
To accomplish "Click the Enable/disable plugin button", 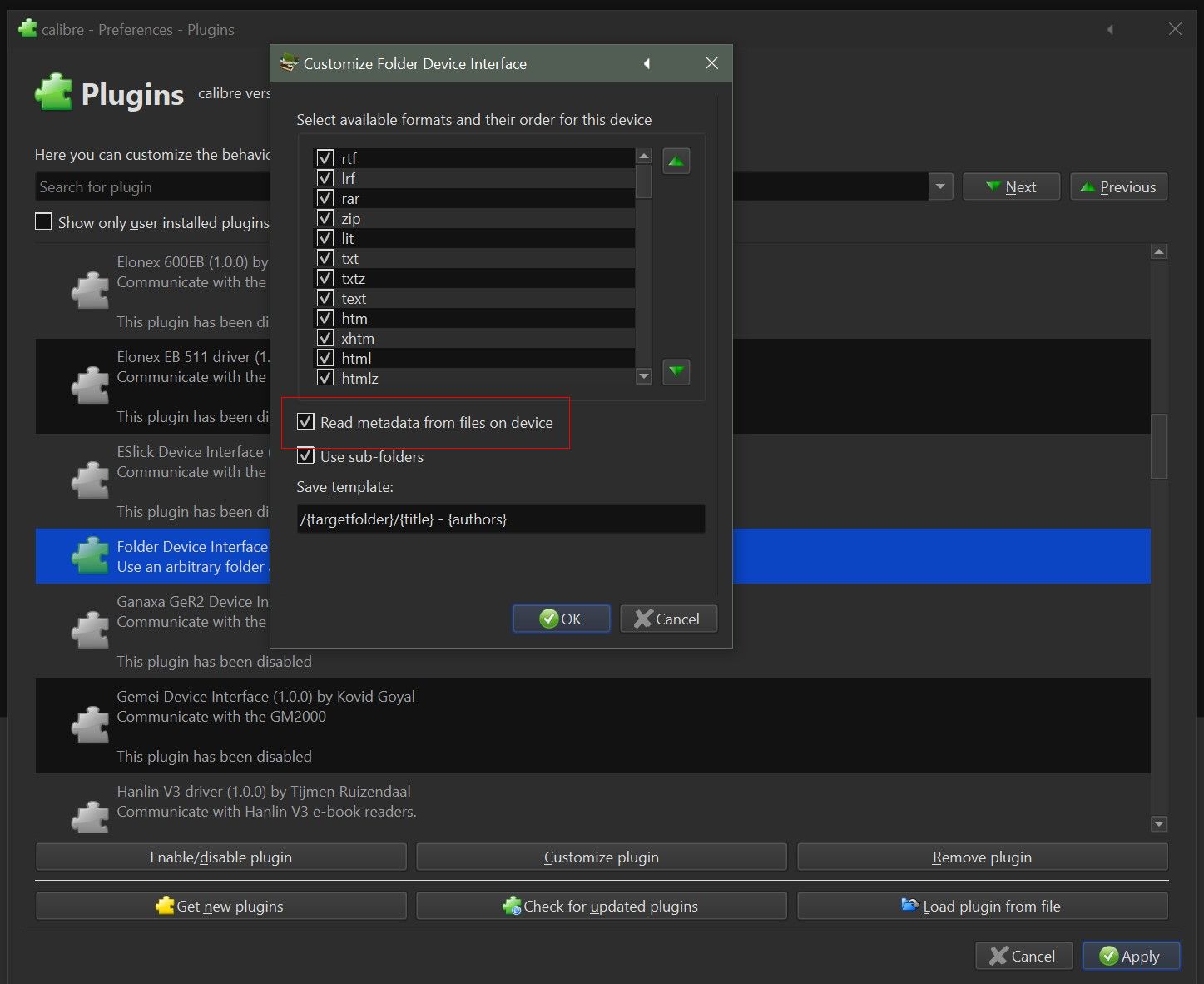I will coord(220,857).
